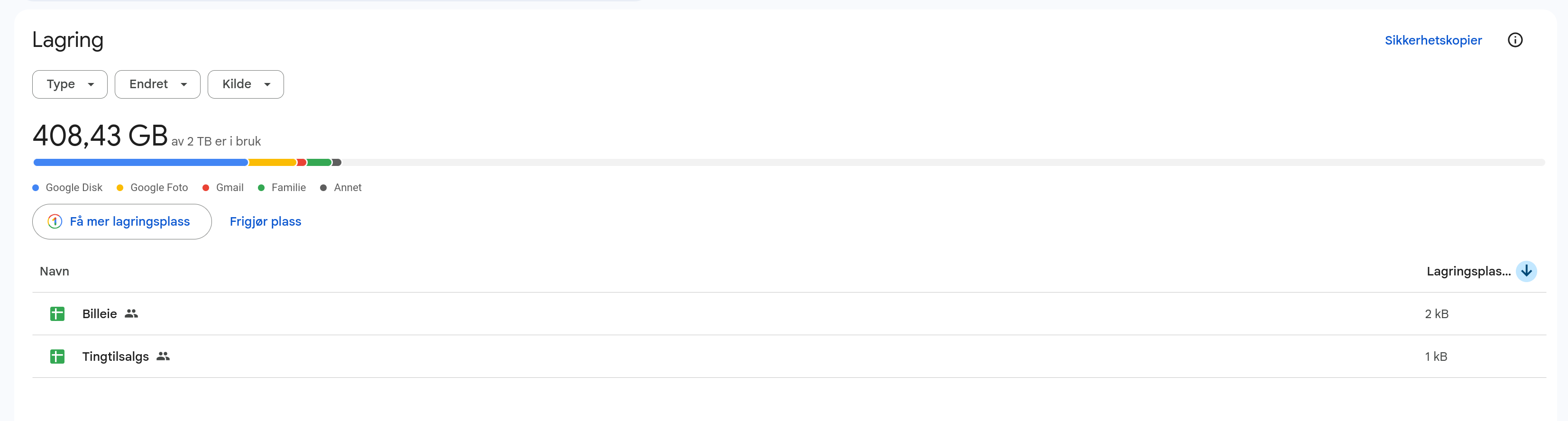Open the Kilde filter dropdown

pyautogui.click(x=246, y=84)
